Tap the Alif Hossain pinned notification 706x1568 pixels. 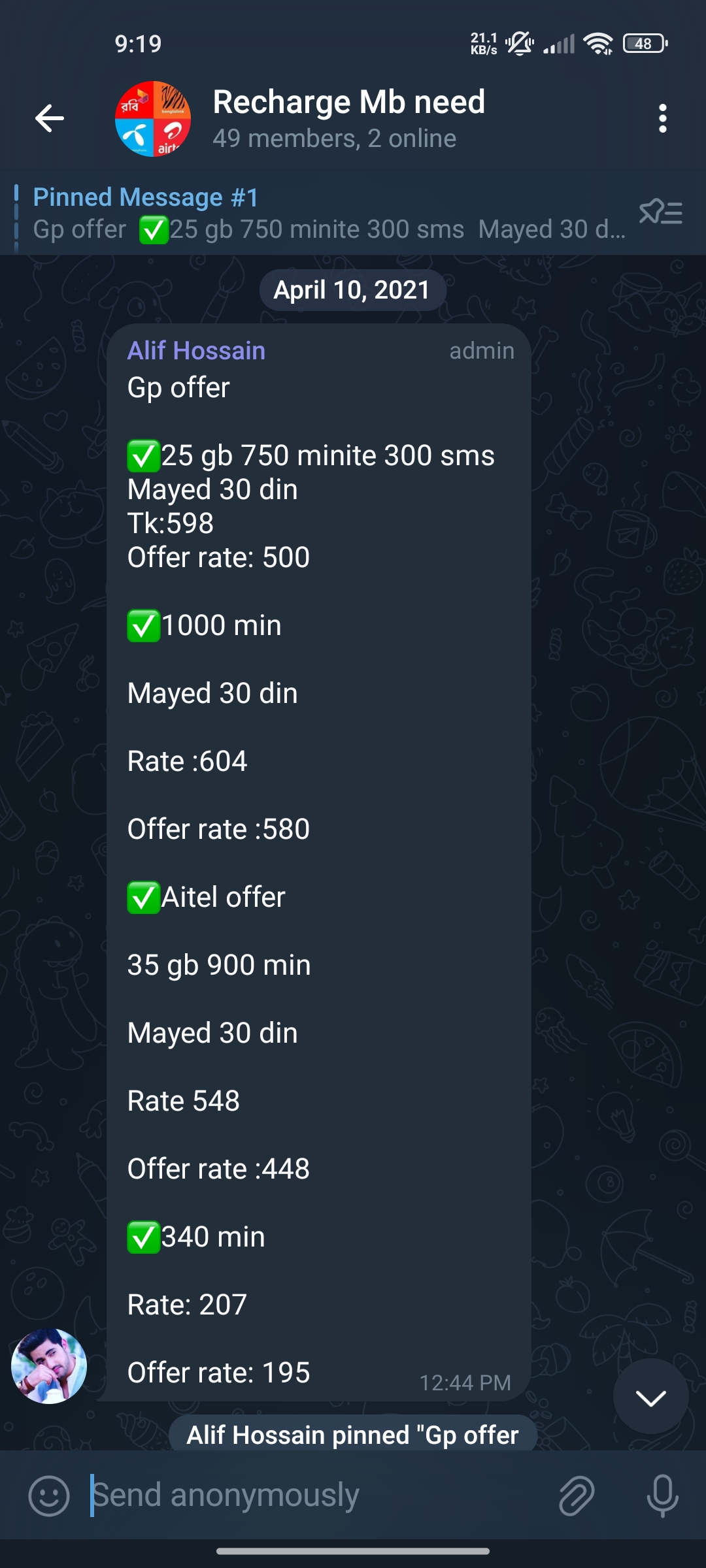[352, 1435]
